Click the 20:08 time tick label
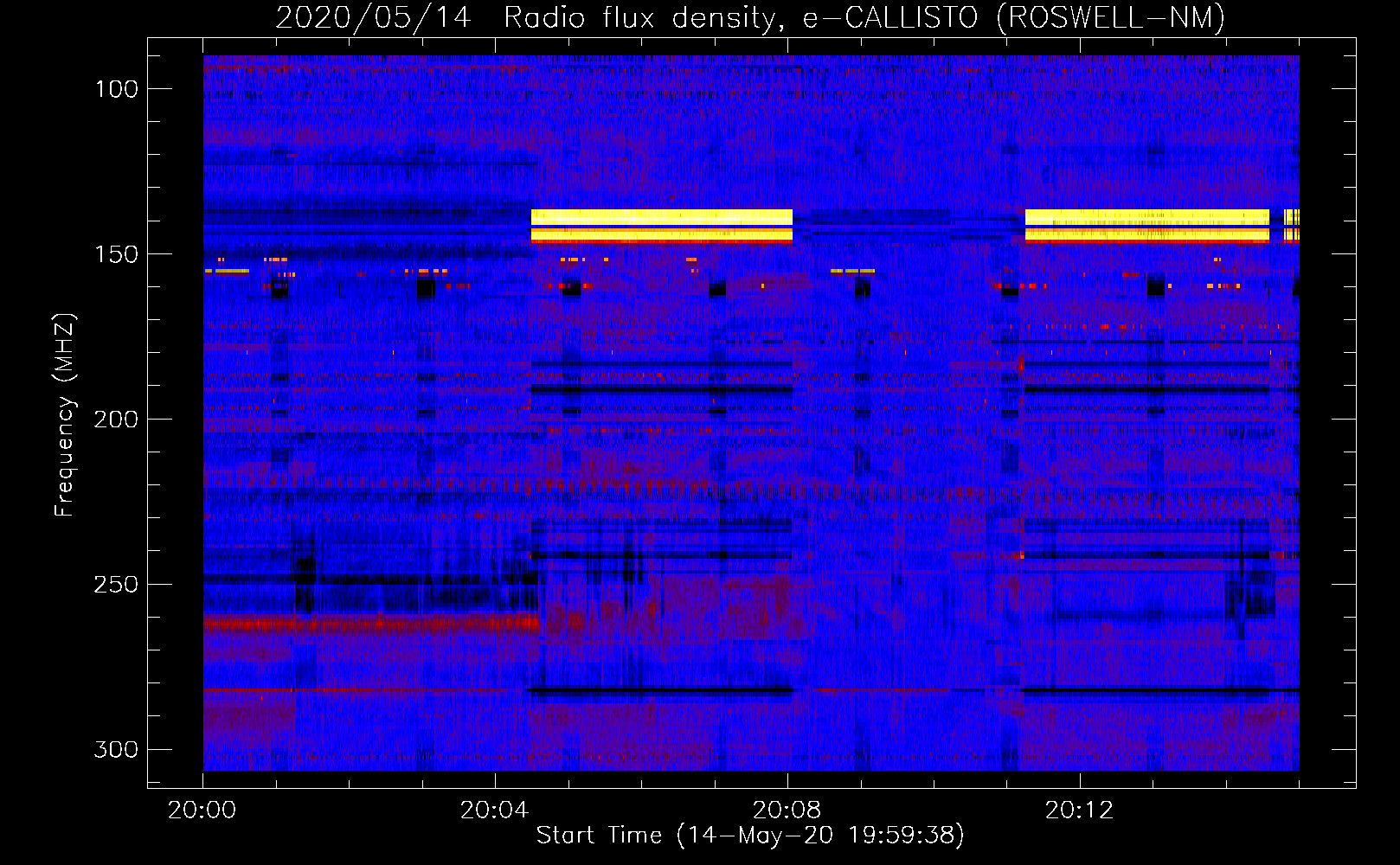This screenshot has width=1400, height=865. (787, 811)
